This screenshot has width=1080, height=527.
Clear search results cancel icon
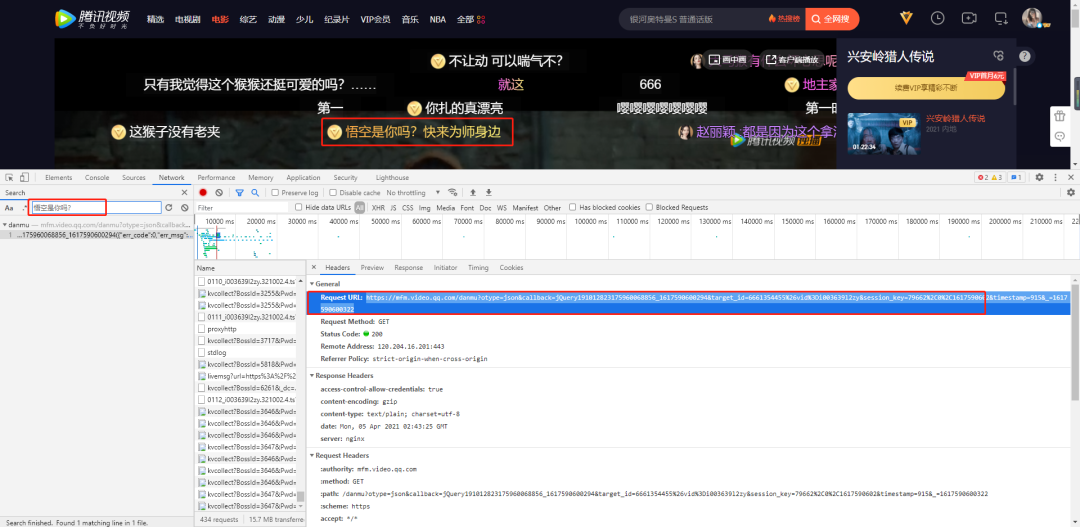pos(185,207)
